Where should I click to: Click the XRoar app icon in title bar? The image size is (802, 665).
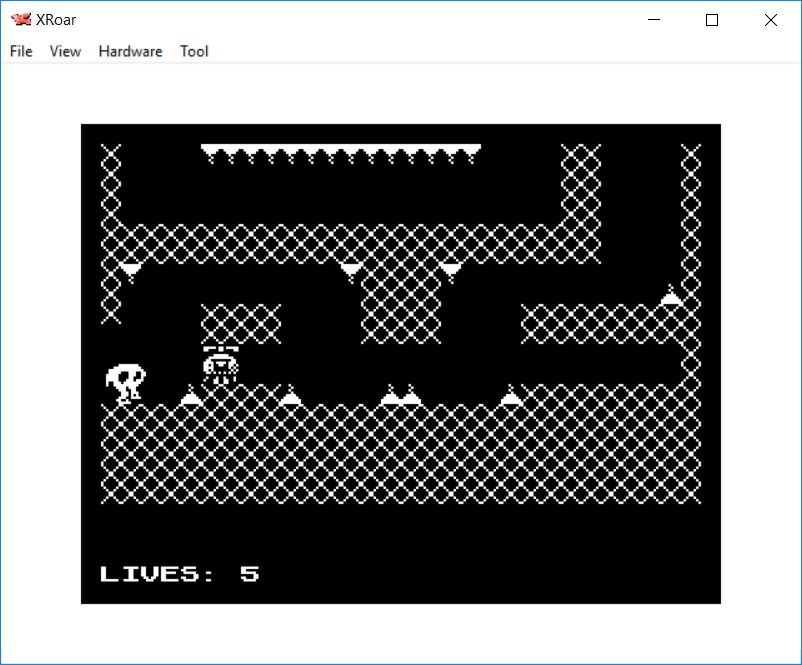coord(20,20)
